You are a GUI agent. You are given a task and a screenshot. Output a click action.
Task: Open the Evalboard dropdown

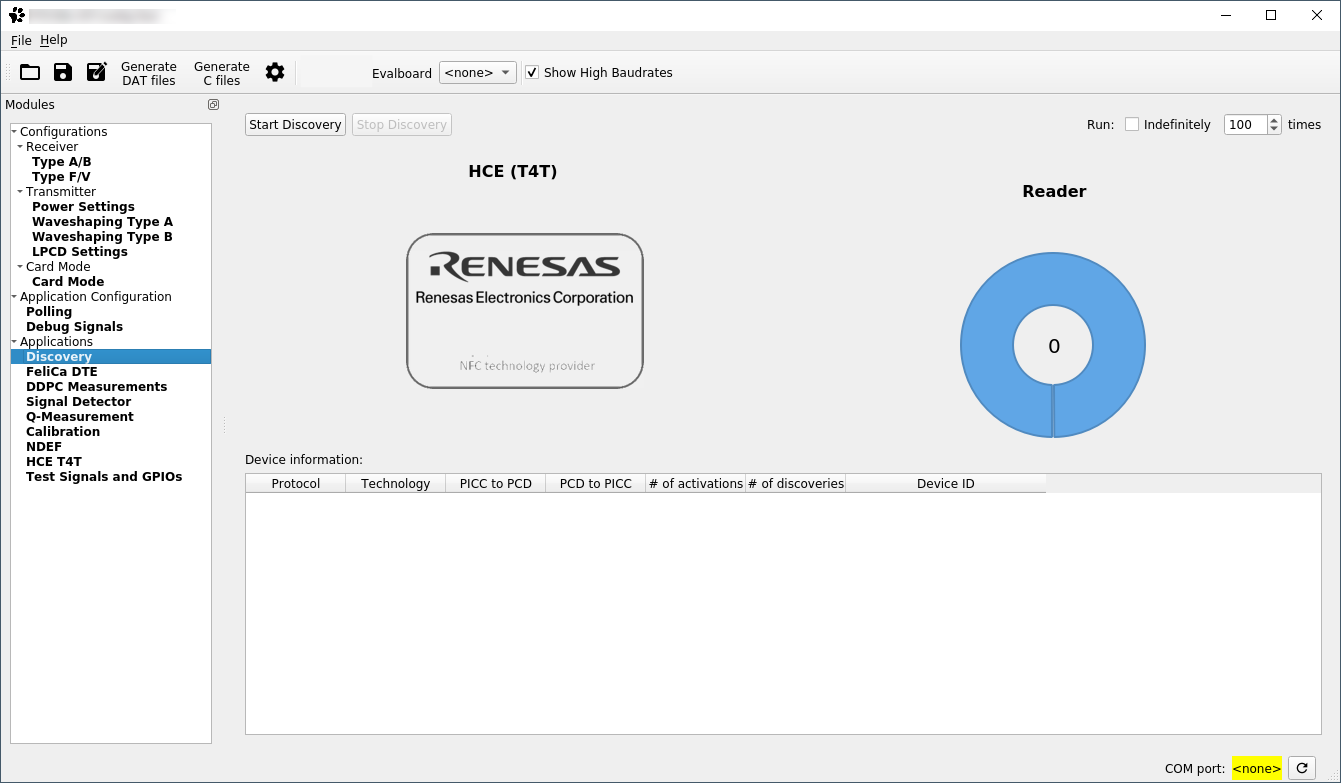coord(477,72)
